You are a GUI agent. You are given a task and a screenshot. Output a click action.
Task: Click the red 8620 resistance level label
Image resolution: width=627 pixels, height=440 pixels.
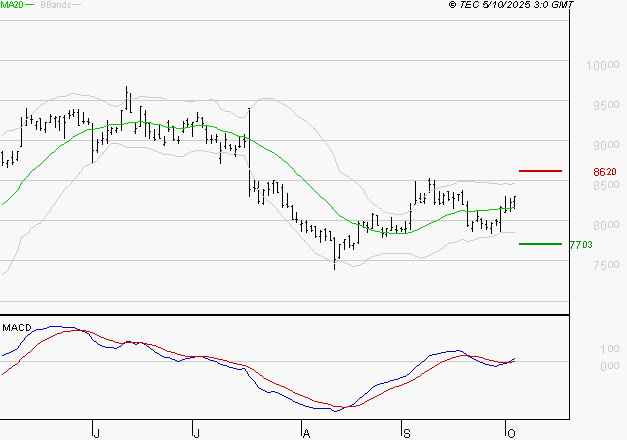click(x=605, y=172)
